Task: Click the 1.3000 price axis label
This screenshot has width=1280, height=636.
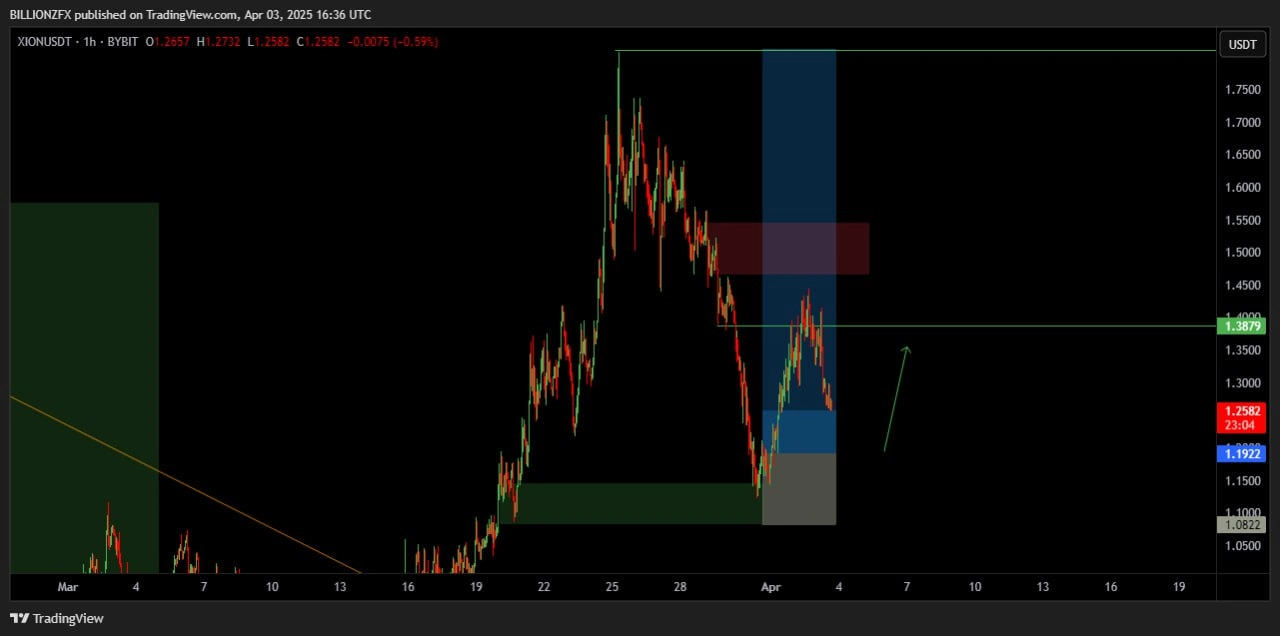Action: pos(1242,383)
